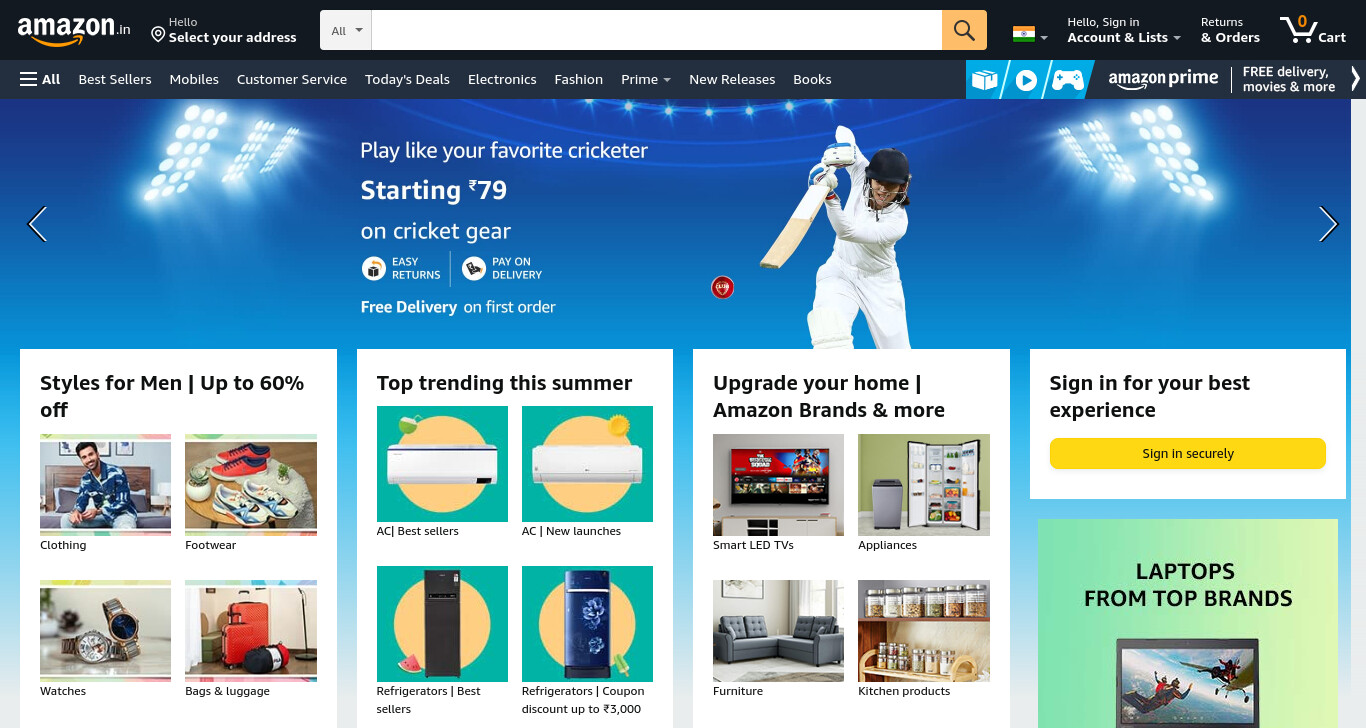The width and height of the screenshot is (1366, 728).
Task: Open the India flag language dropdown
Action: (1030, 35)
